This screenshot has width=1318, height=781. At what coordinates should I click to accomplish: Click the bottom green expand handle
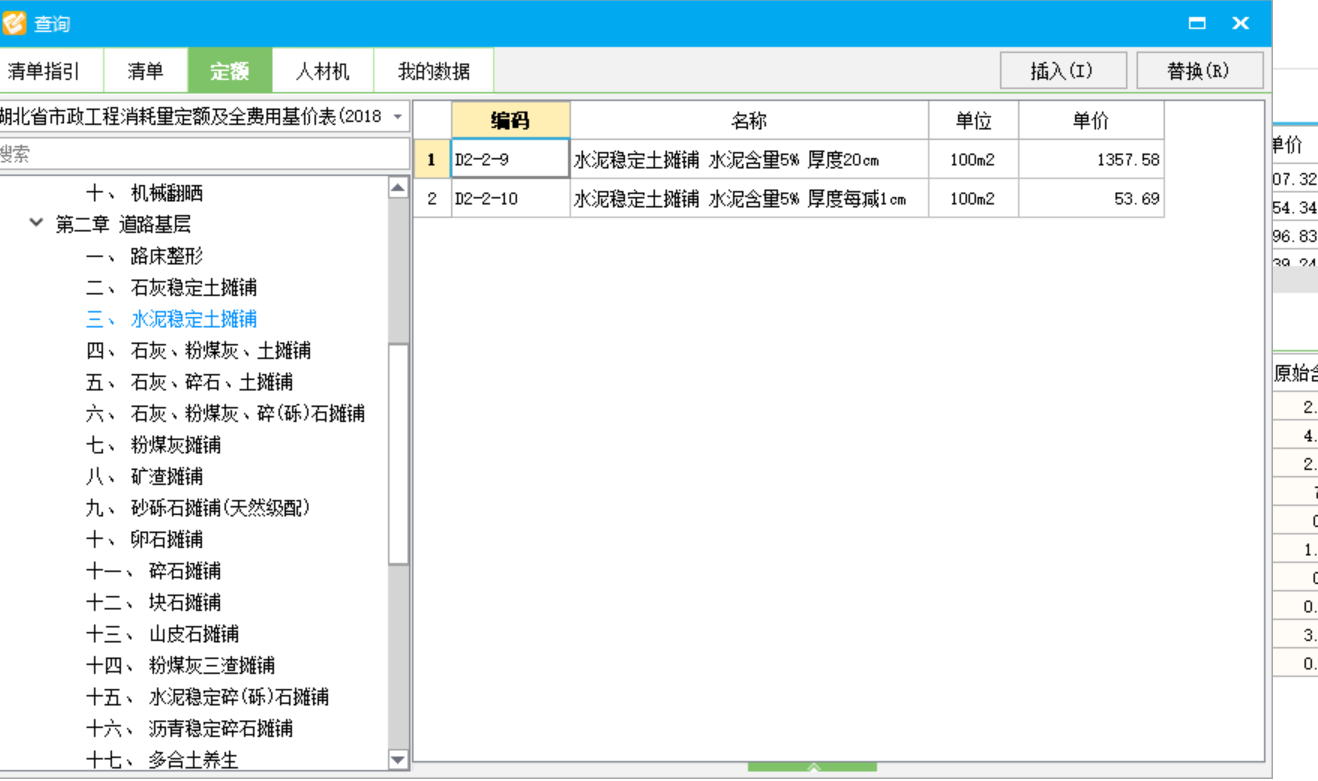812,767
